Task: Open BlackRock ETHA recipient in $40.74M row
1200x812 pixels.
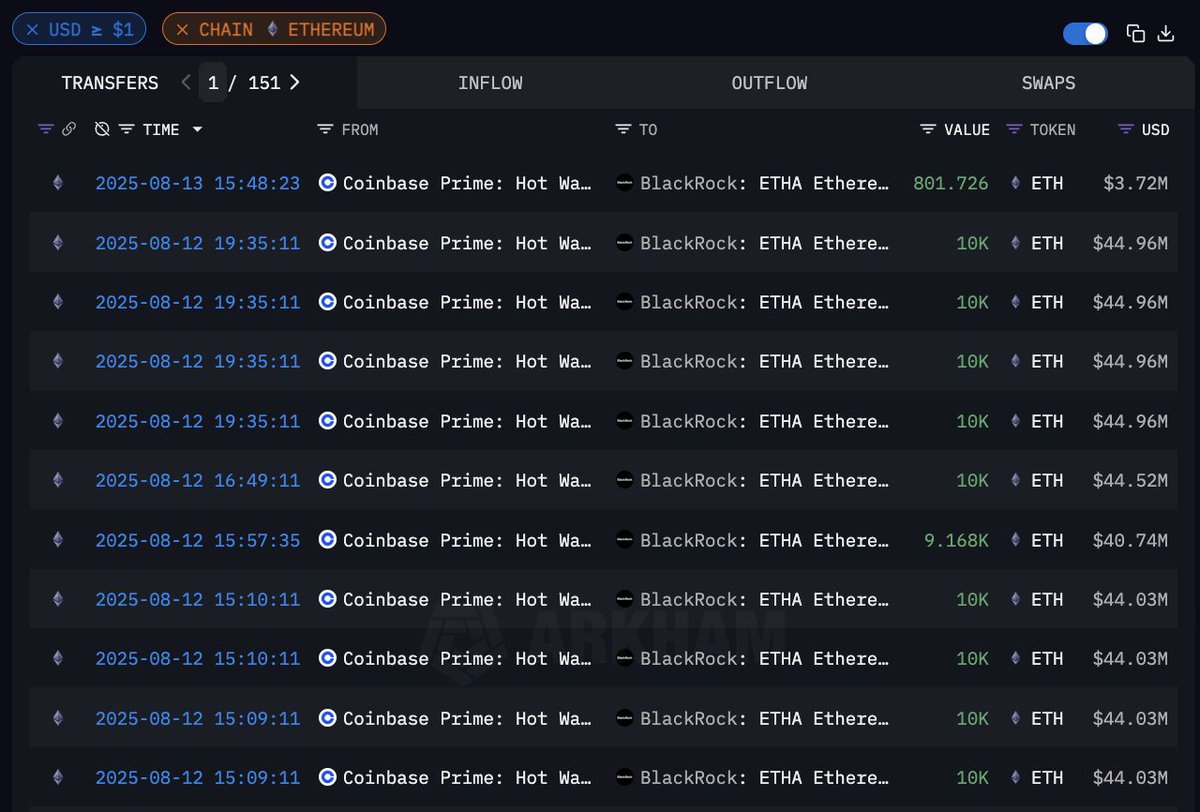Action: tap(765, 540)
